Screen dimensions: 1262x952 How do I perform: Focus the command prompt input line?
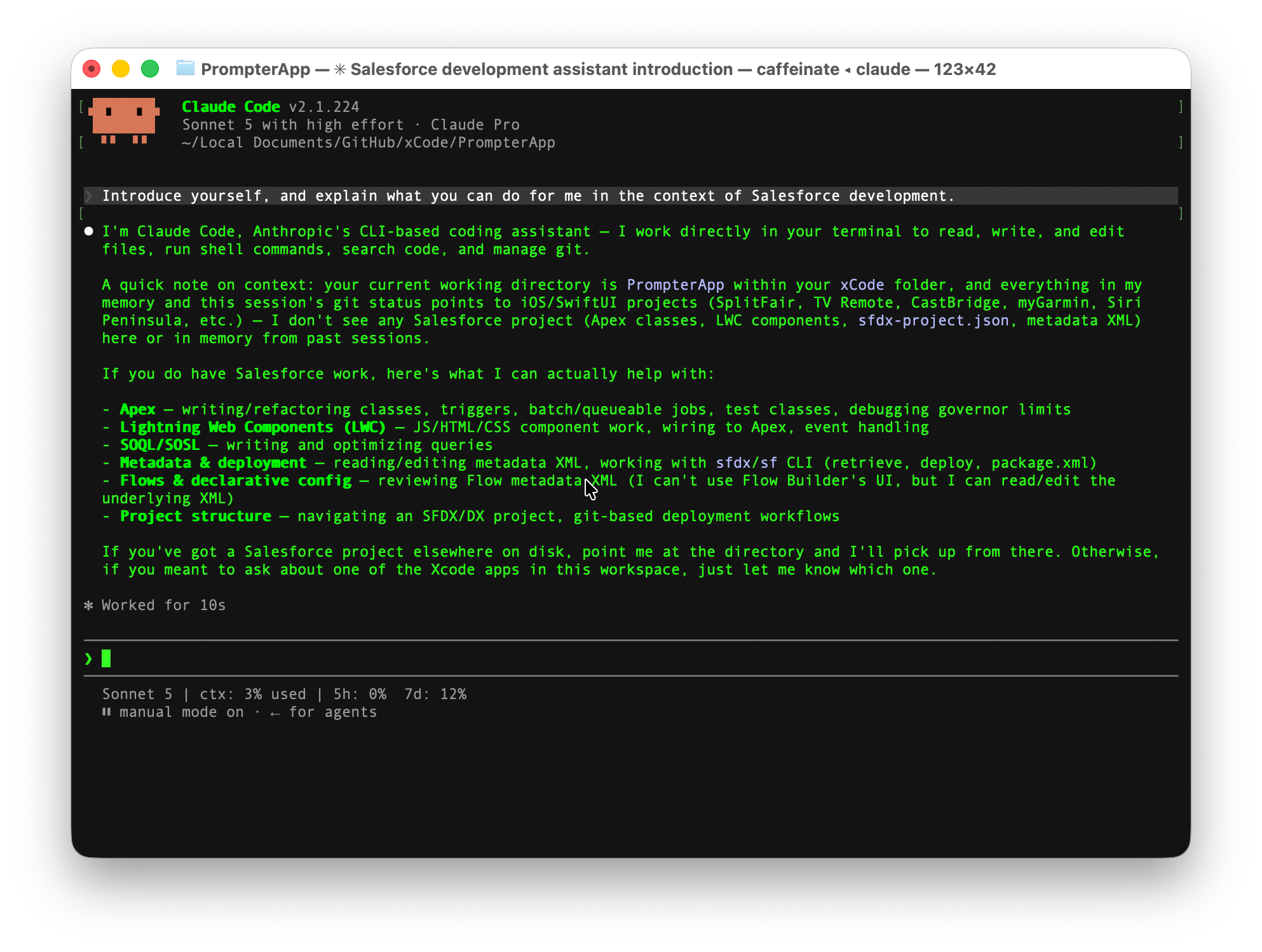click(x=631, y=658)
